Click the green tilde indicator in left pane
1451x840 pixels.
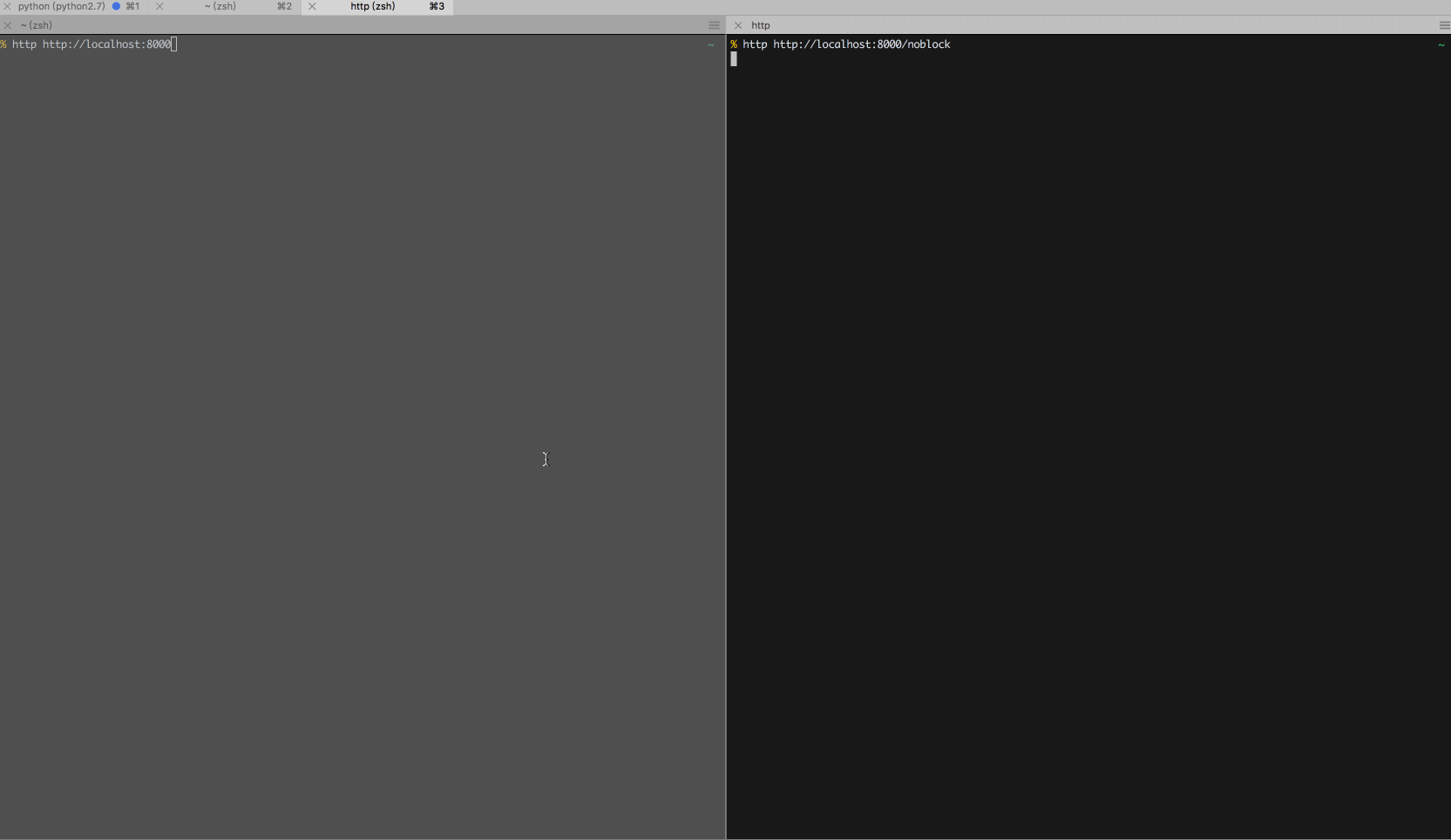point(711,44)
